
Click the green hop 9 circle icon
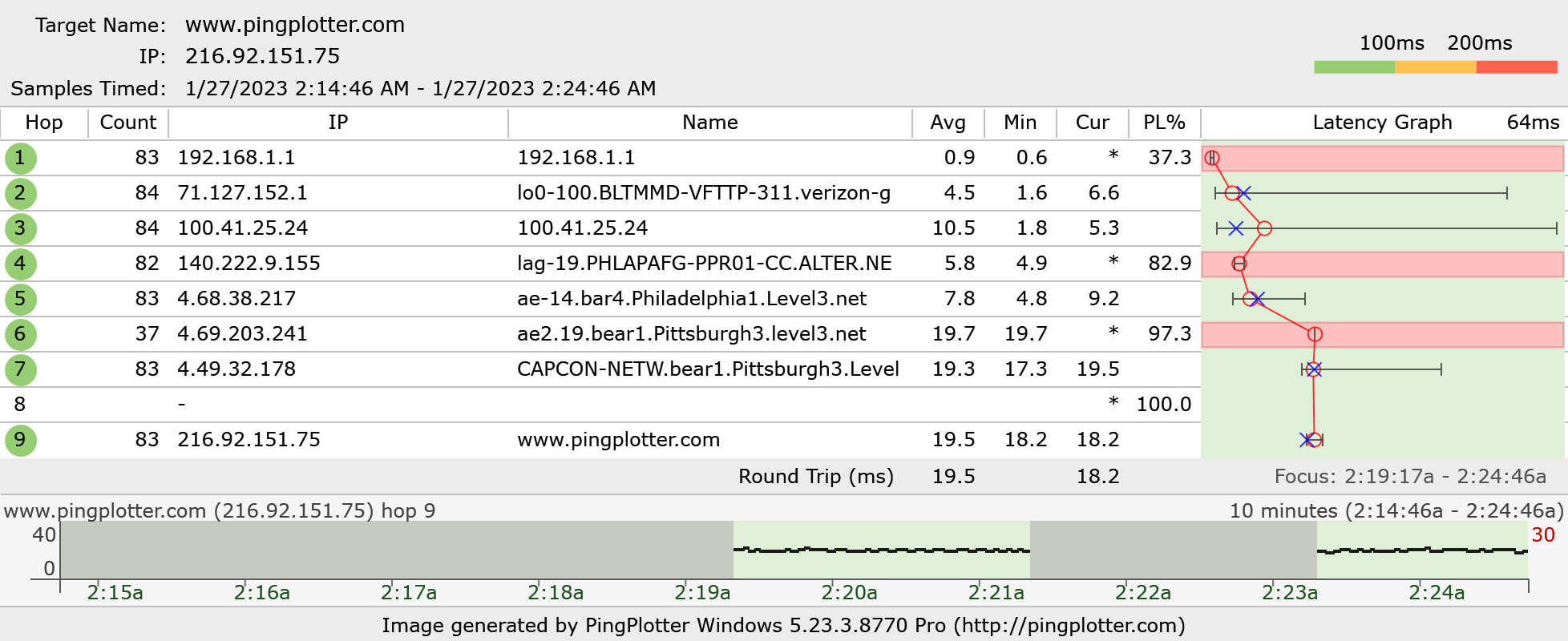click(x=20, y=440)
